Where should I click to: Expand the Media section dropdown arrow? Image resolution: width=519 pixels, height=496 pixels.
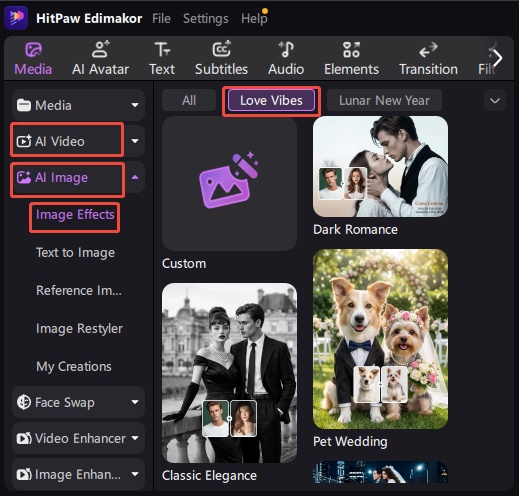pos(135,105)
